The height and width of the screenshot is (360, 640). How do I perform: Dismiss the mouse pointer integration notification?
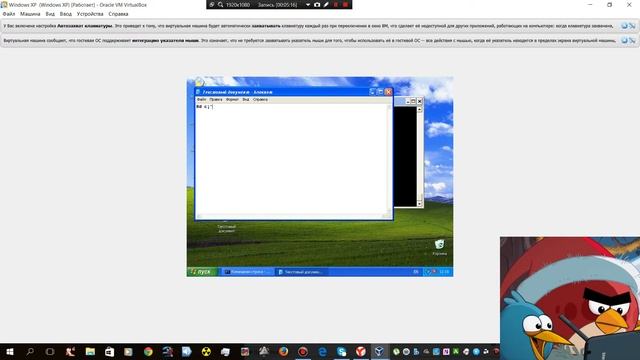tap(624, 40)
